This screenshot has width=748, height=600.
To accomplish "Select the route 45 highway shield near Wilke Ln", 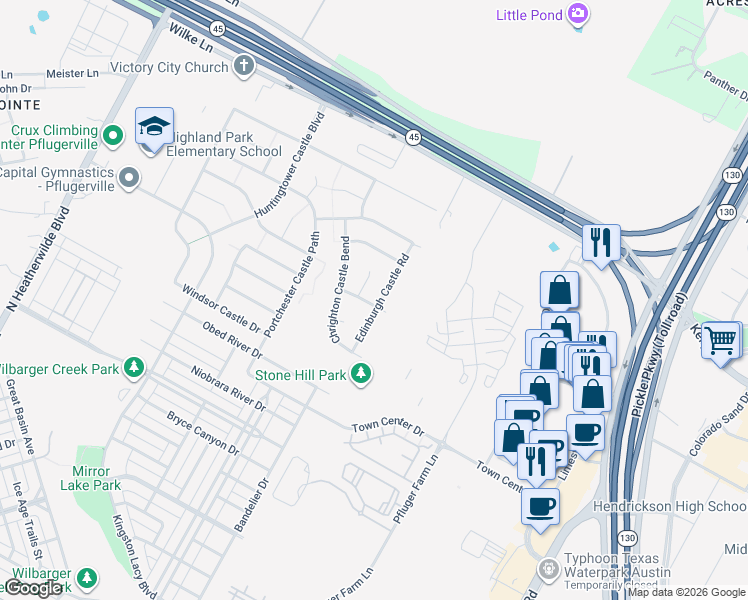I will pyautogui.click(x=218, y=29).
